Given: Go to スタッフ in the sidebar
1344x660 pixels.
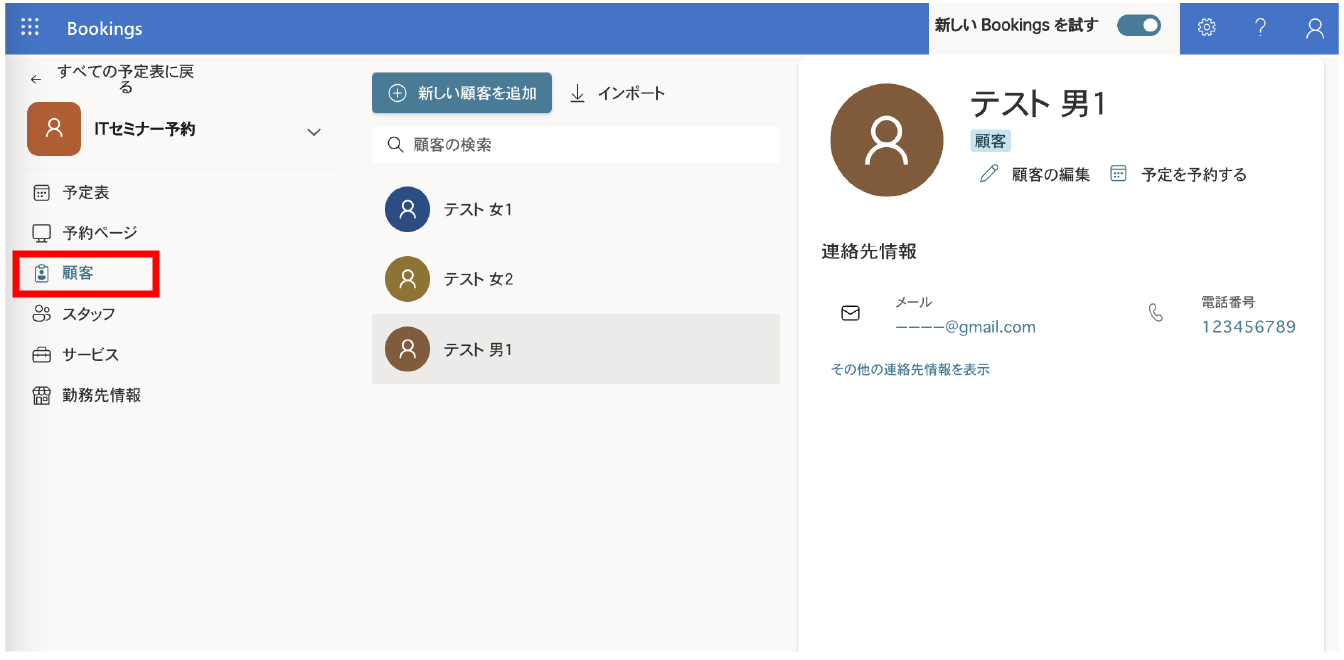Looking at the screenshot, I should pos(88,314).
